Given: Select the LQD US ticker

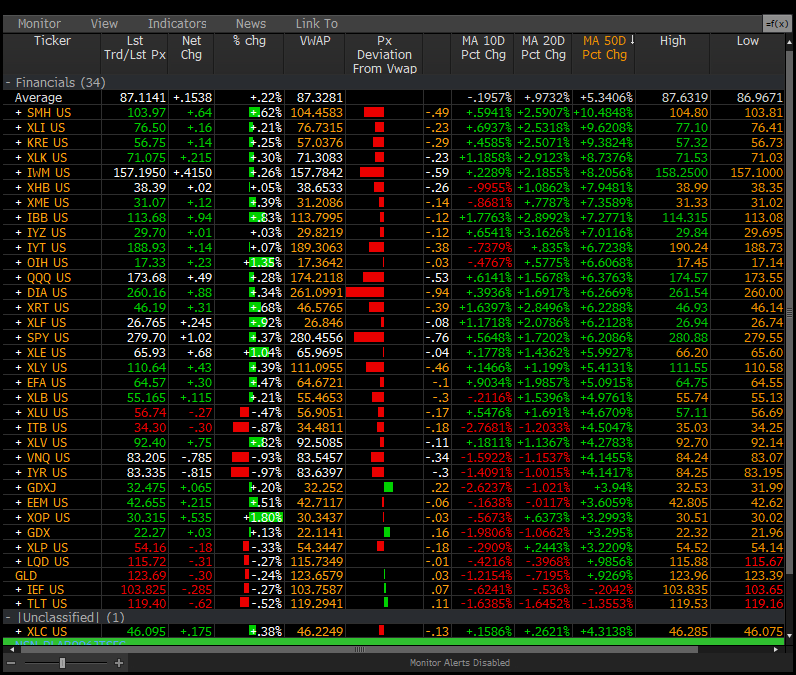Looking at the screenshot, I should coord(48,562).
